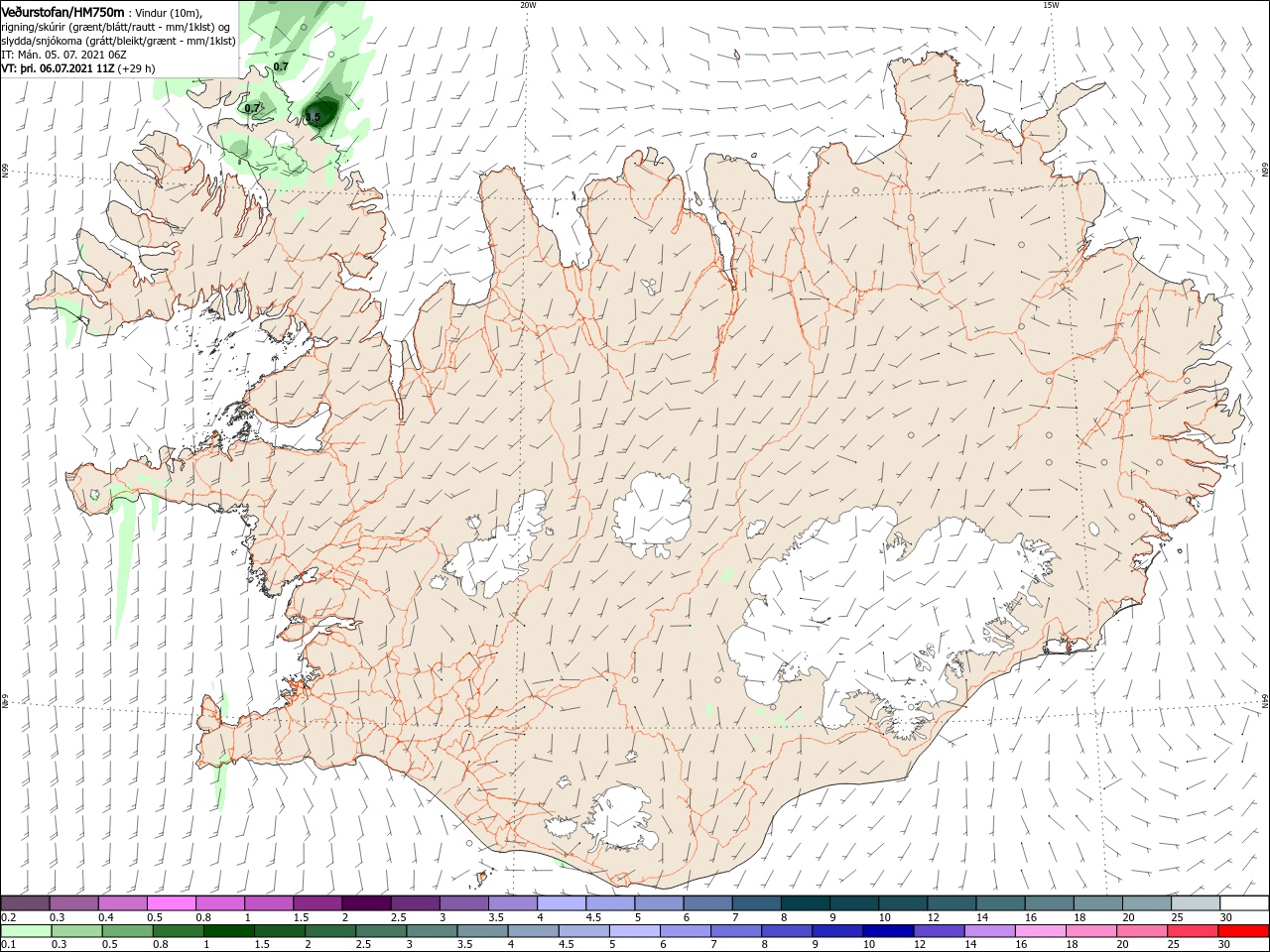Click the 3.5 precipitation value label

[x=313, y=117]
